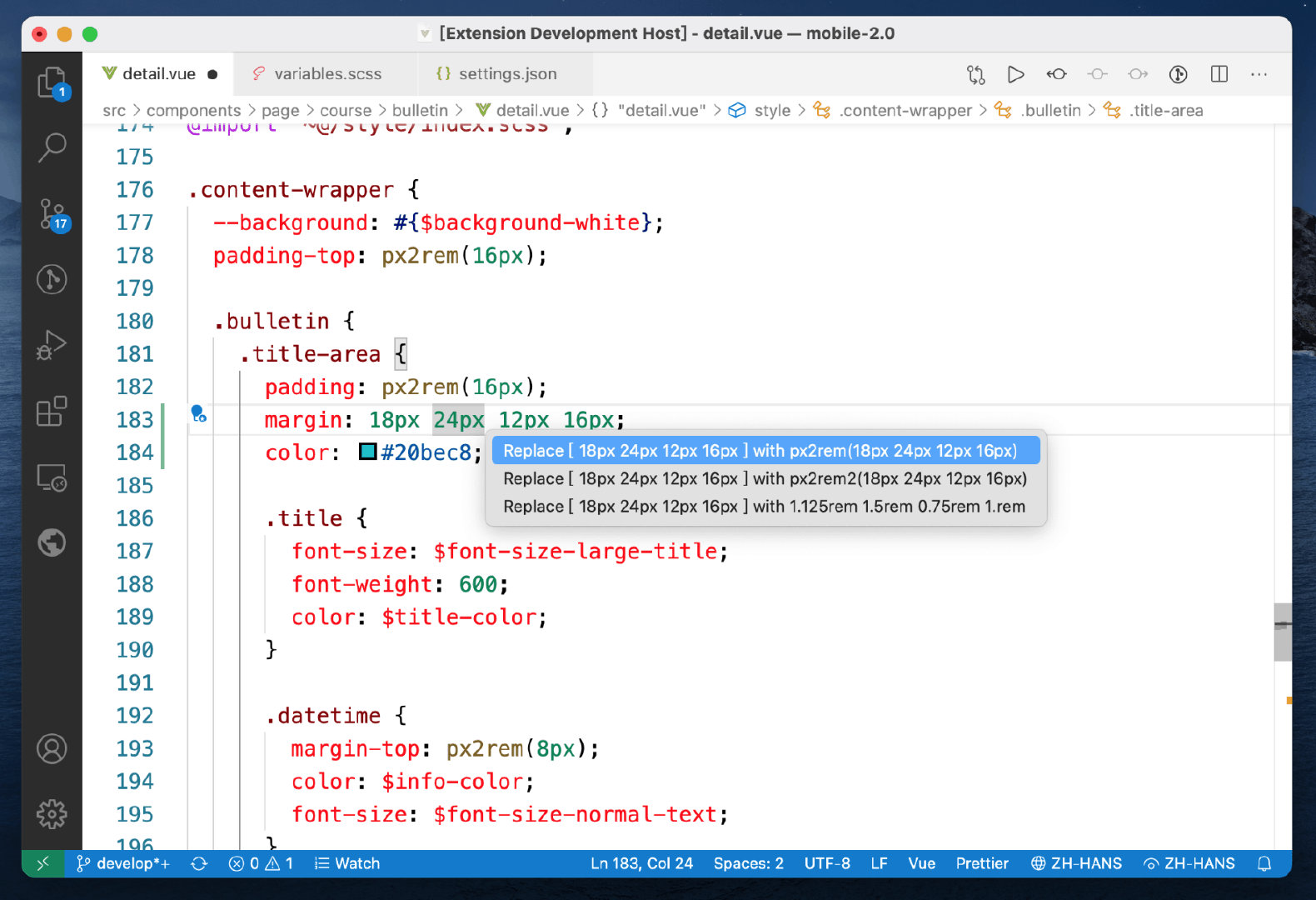Switch to the variables.scss tab
Screen dimensions: 1316x900
pos(326,74)
